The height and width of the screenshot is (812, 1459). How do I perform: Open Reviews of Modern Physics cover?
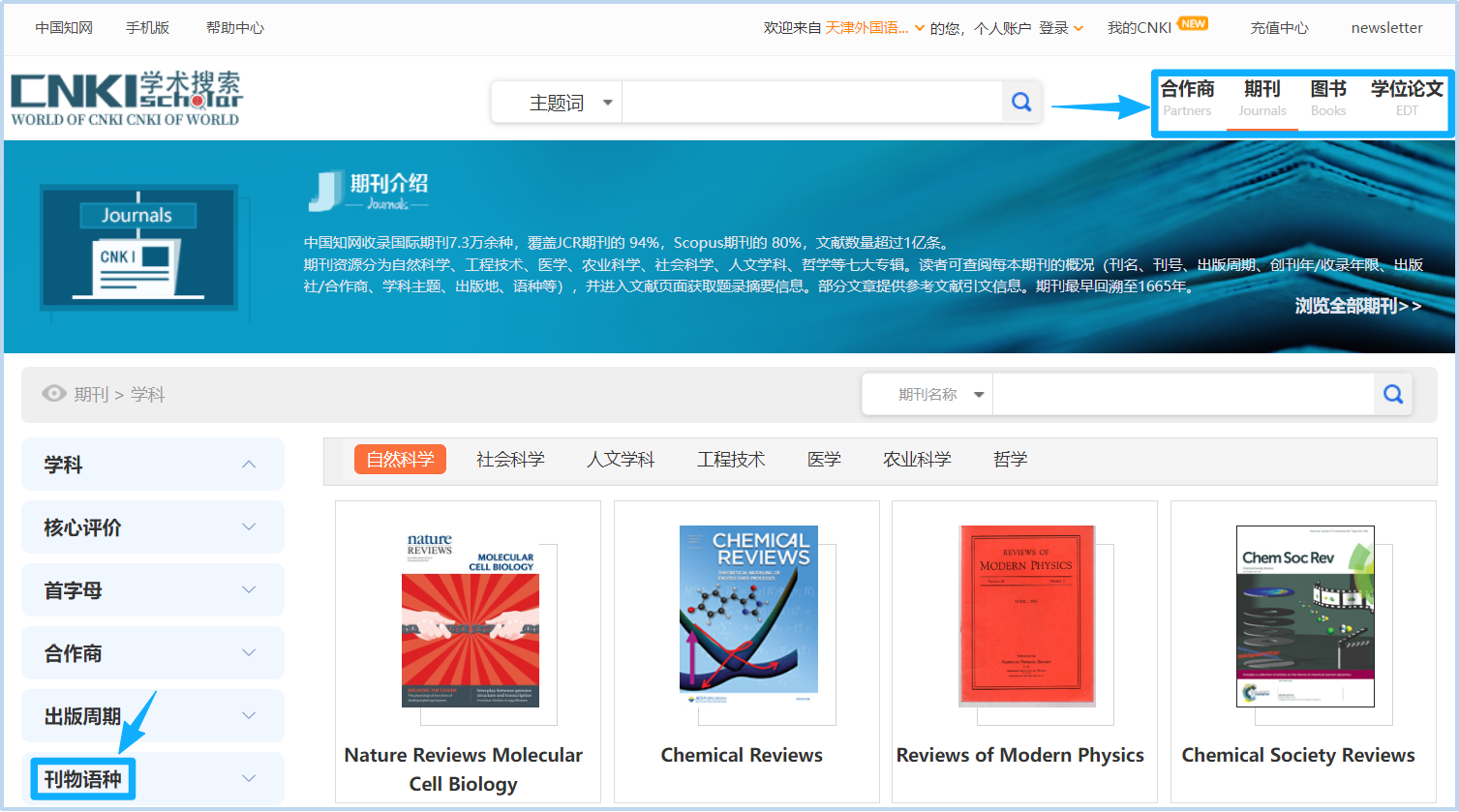point(1026,616)
